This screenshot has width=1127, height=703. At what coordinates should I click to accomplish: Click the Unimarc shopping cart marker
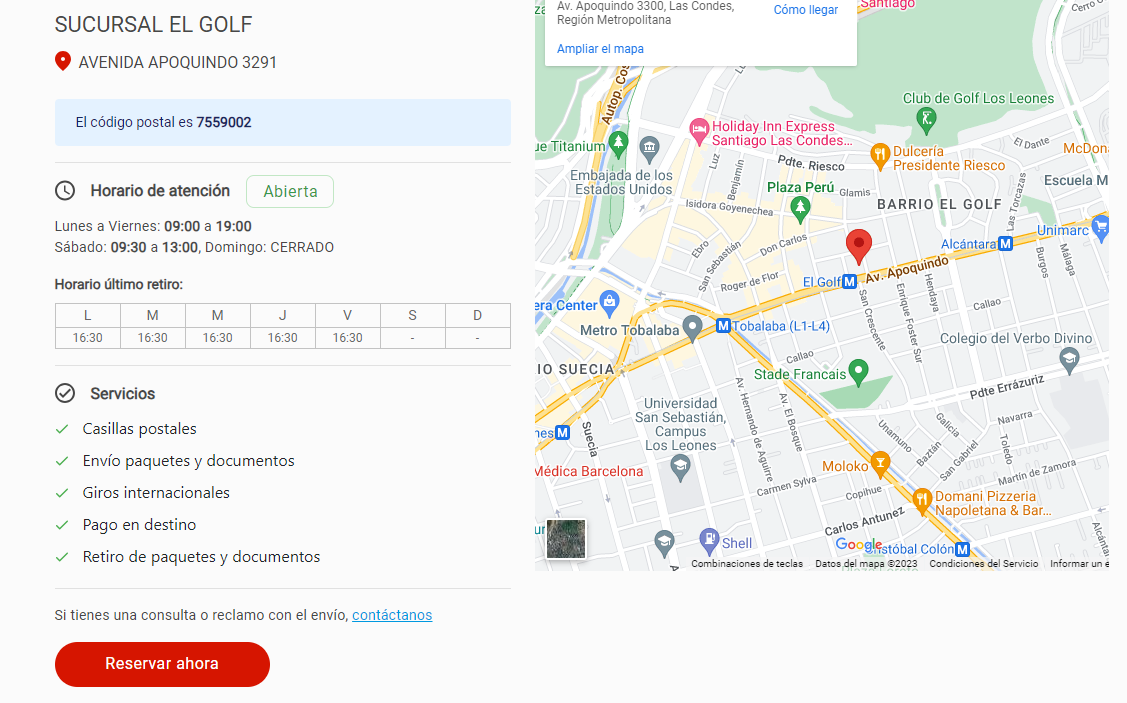[1100, 227]
